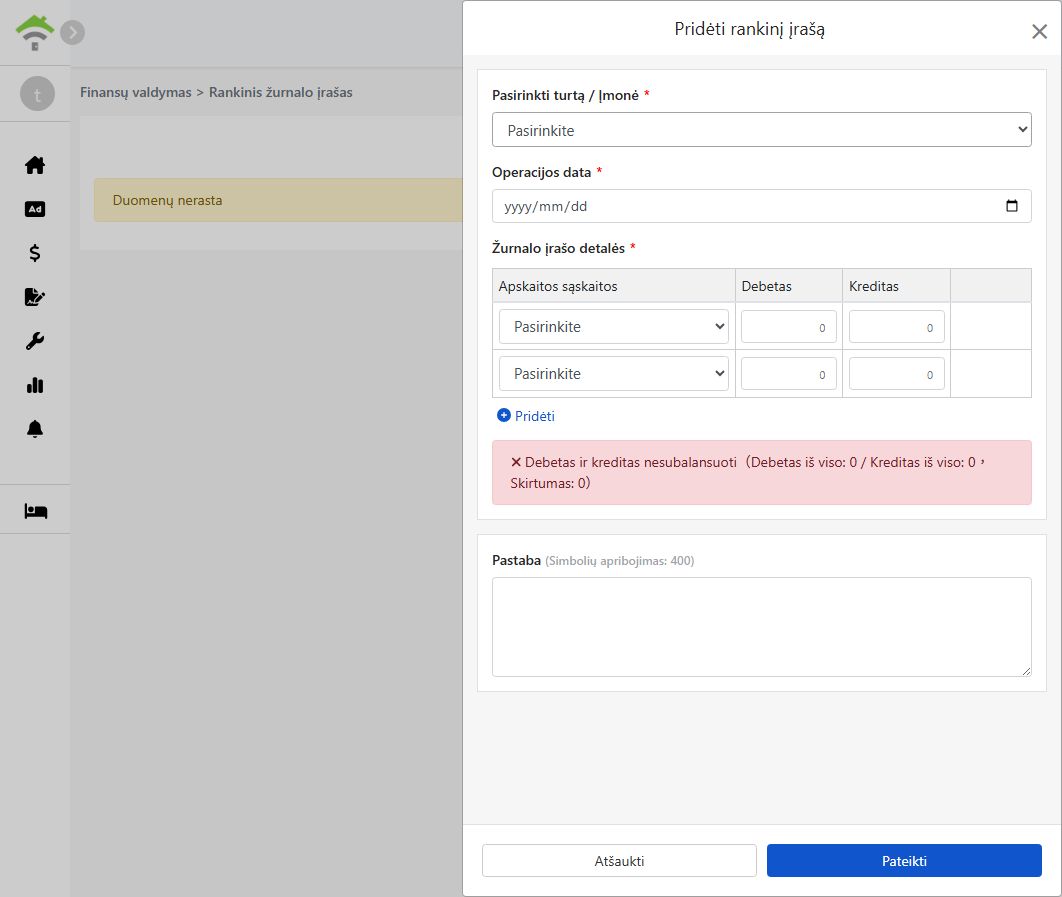
Task: Focus first row Kreditas field
Action: pyautogui.click(x=896, y=327)
